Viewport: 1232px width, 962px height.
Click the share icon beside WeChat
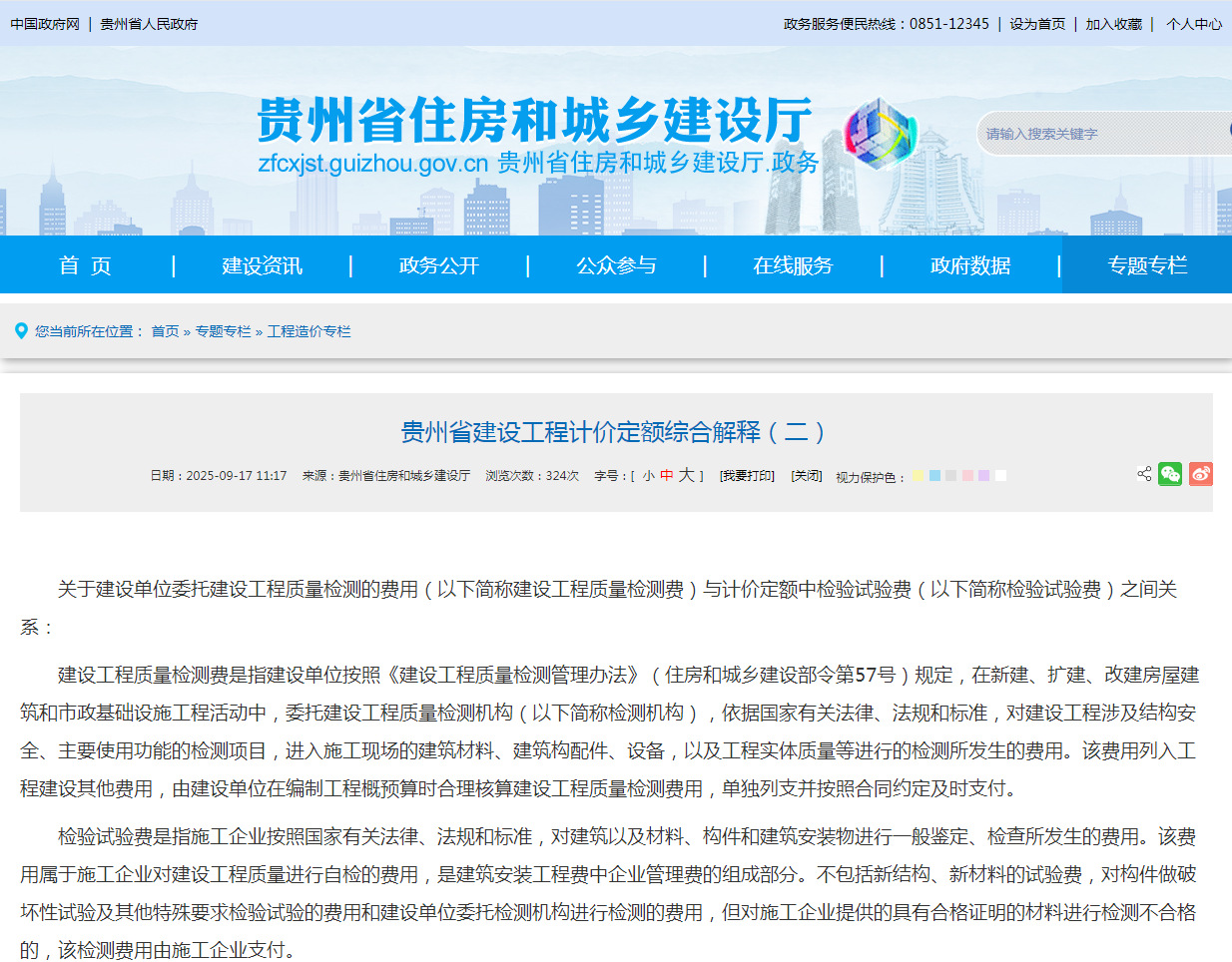(1144, 474)
